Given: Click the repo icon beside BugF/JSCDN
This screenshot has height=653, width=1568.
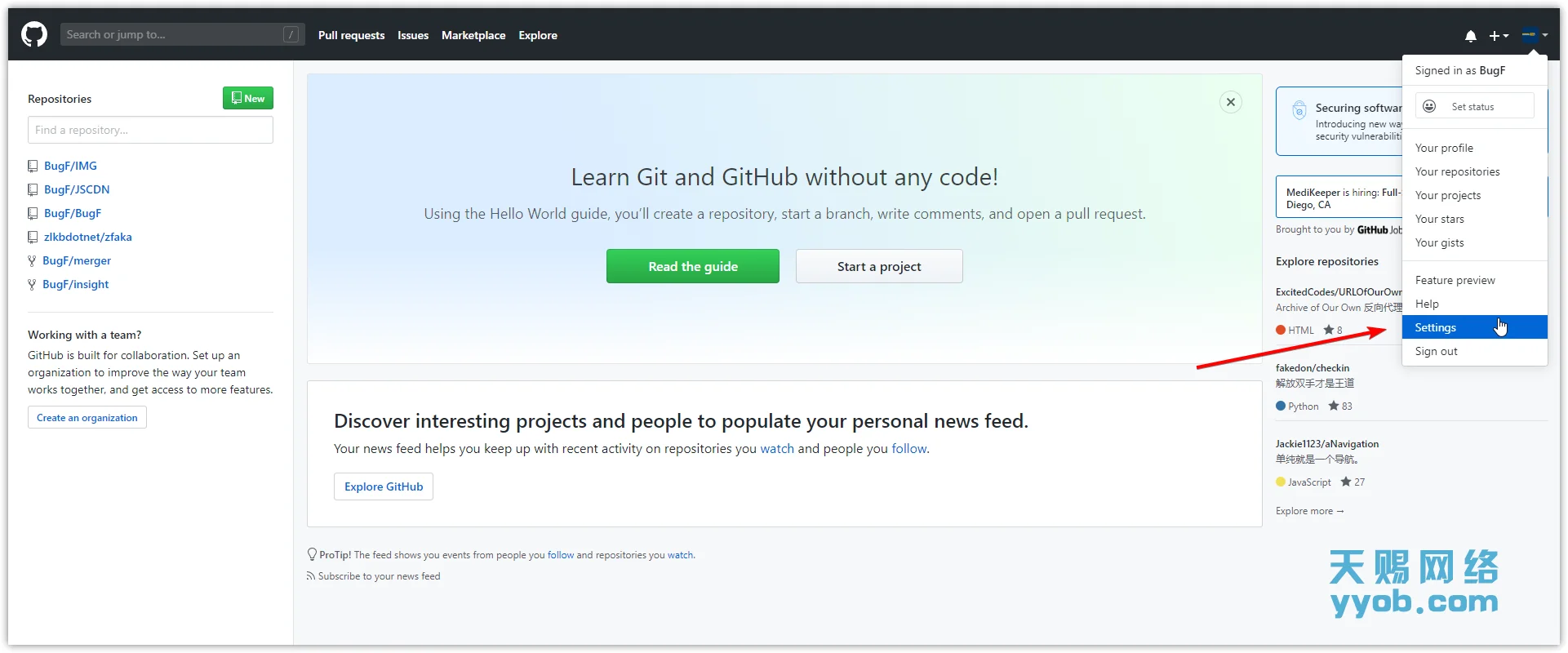Looking at the screenshot, I should (x=33, y=189).
